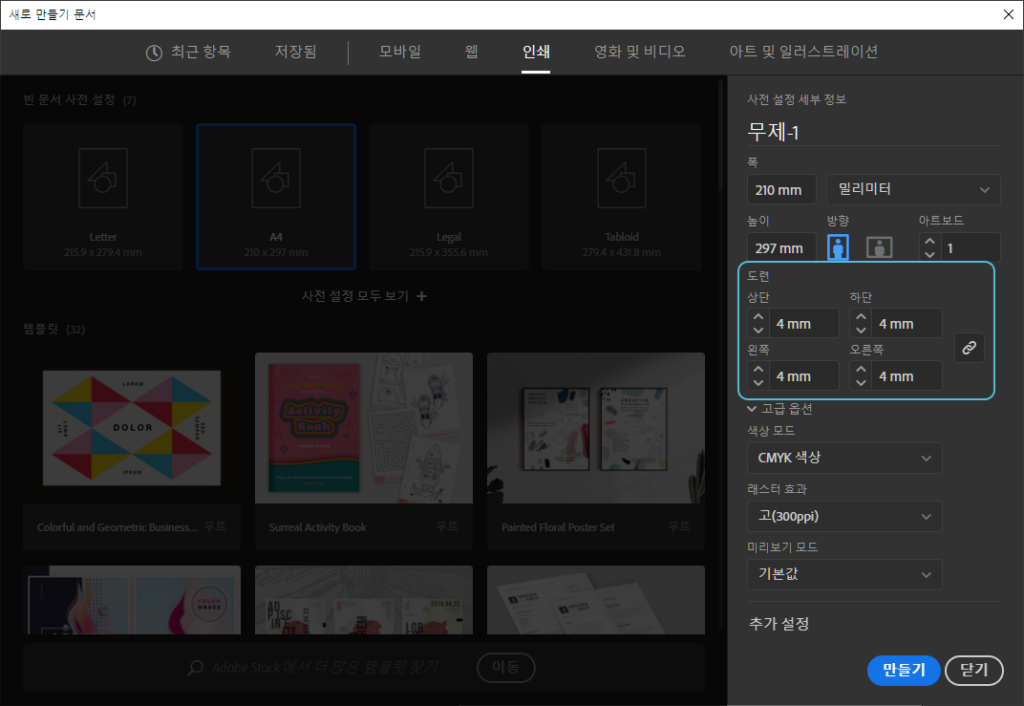Image resolution: width=1024 pixels, height=706 pixels.
Task: Collapse the 고급 옵션 section
Action: [752, 408]
